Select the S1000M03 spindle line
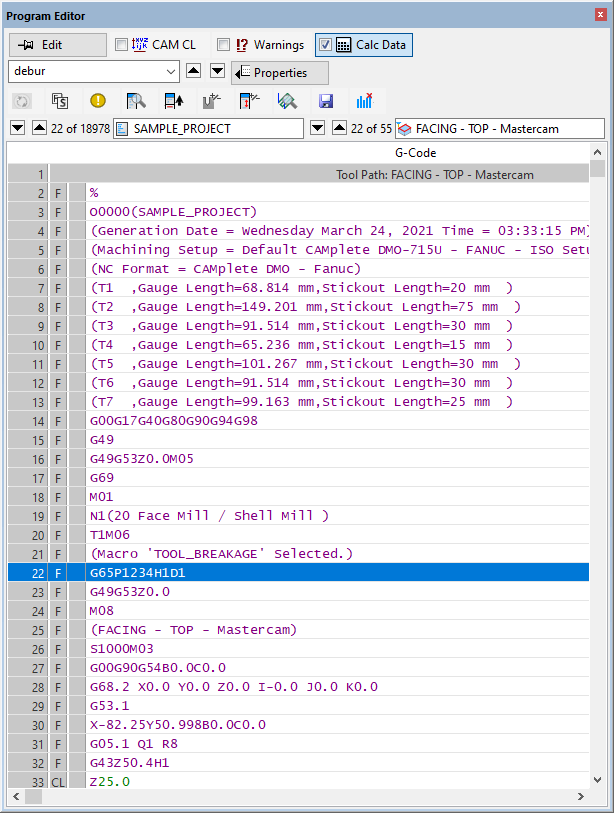Viewport: 614px width, 813px height. coord(298,649)
